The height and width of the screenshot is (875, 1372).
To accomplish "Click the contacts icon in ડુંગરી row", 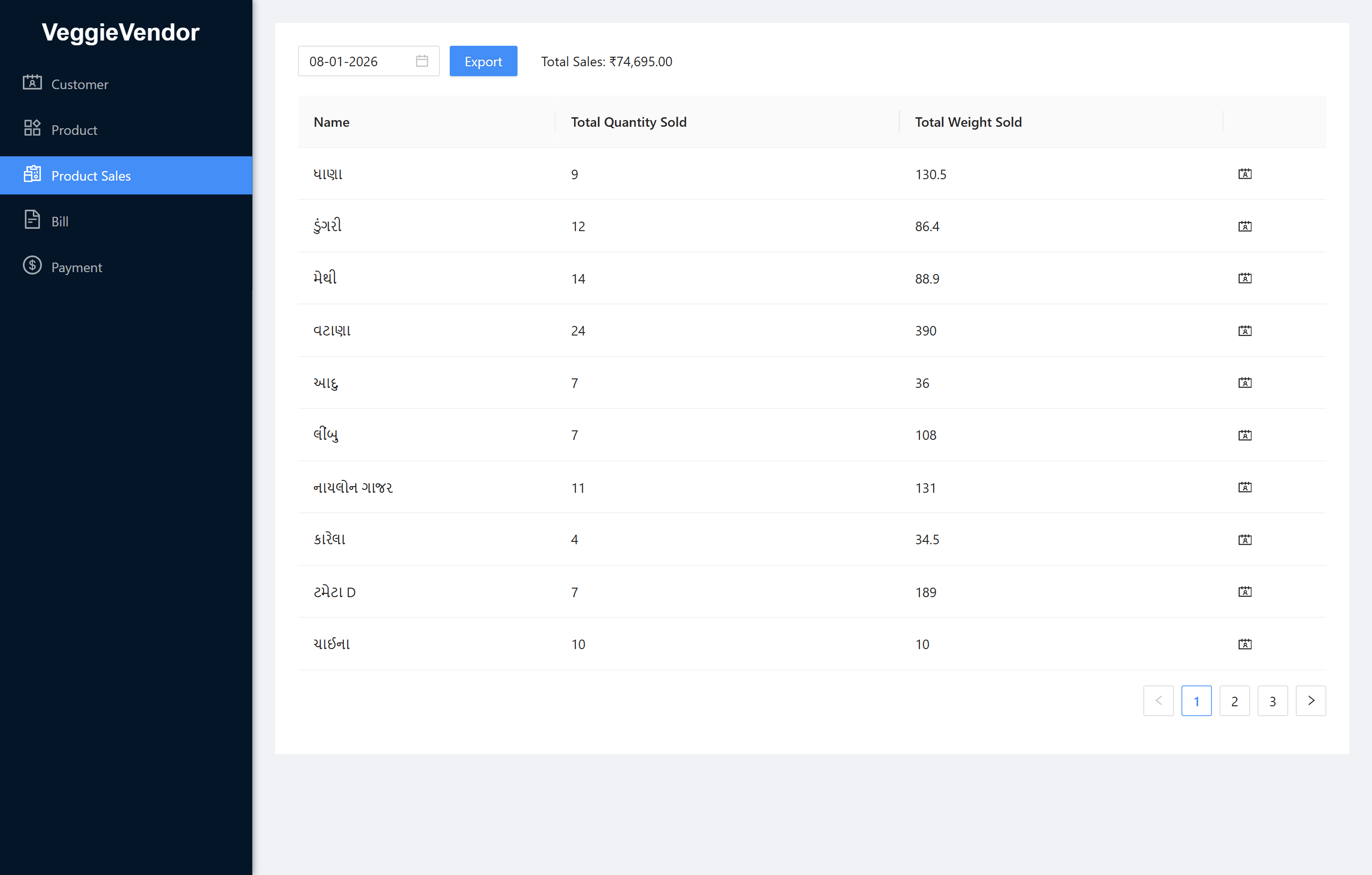I will pos(1244,226).
